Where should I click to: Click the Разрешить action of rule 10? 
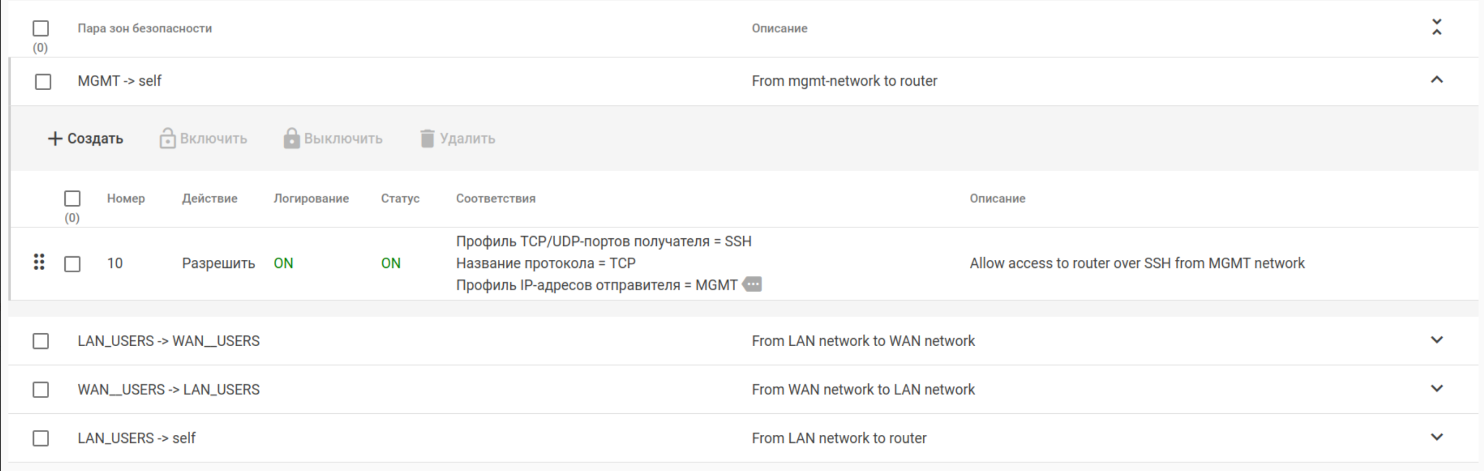coord(218,264)
